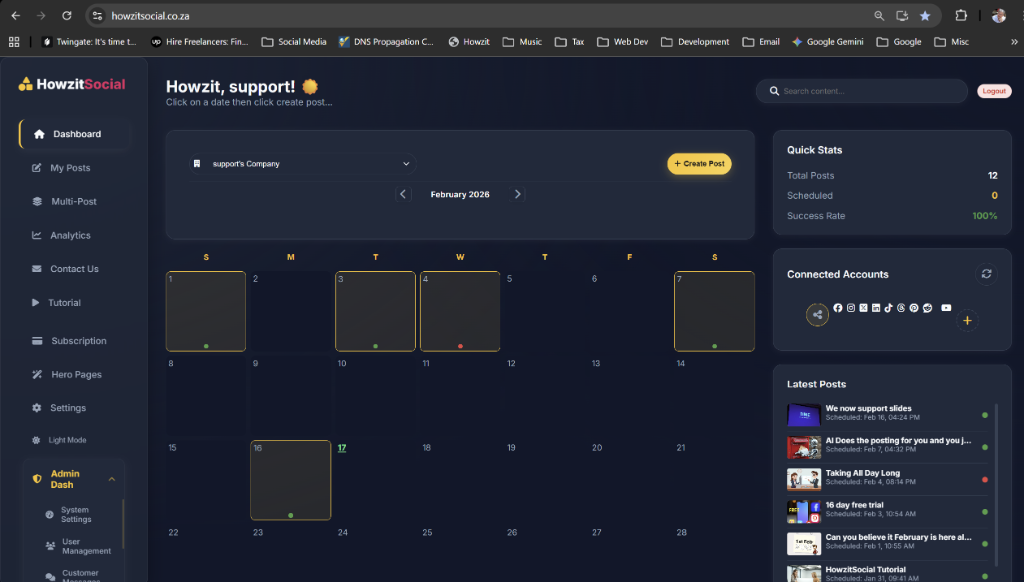The height and width of the screenshot is (582, 1024).
Task: Select the YouTube icon in Connected Accounts
Action: tap(946, 307)
